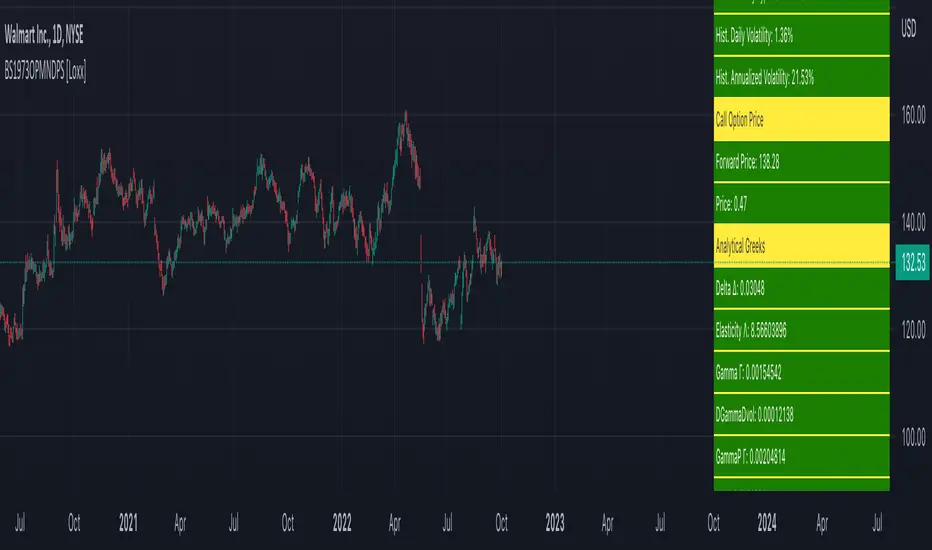This screenshot has height=550, width=932.
Task: Click the yellow Analytical Greeks header
Action: (x=800, y=245)
